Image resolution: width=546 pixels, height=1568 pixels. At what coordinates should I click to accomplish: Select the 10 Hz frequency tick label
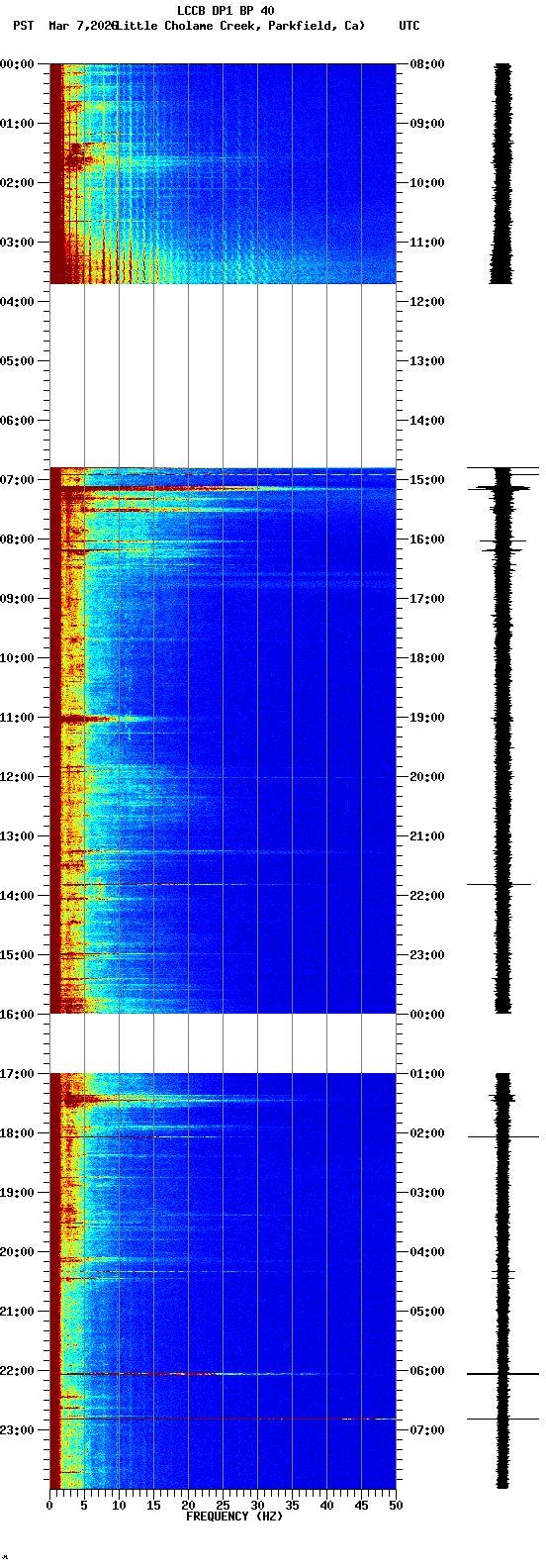tap(119, 1506)
